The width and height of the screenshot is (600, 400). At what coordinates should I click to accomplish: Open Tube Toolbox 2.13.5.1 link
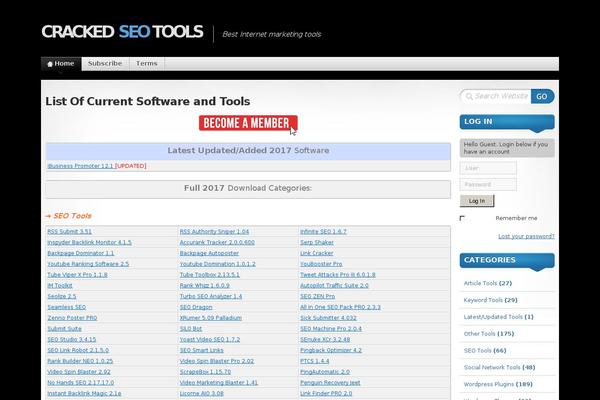click(210, 275)
